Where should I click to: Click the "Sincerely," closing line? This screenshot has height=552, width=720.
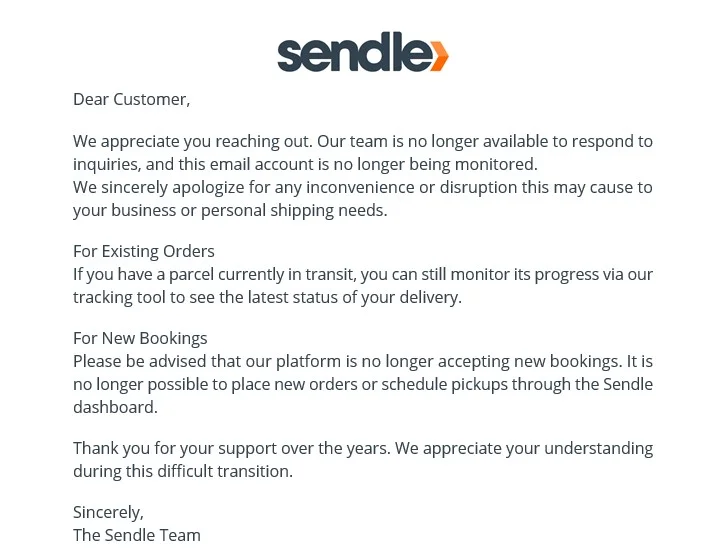pyautogui.click(x=108, y=512)
